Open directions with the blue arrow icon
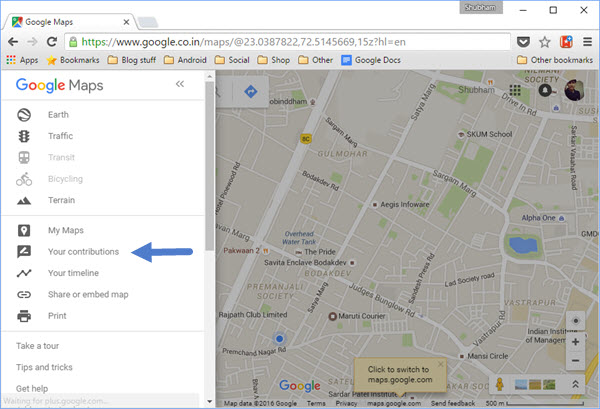The image size is (600, 409). pyautogui.click(x=251, y=92)
